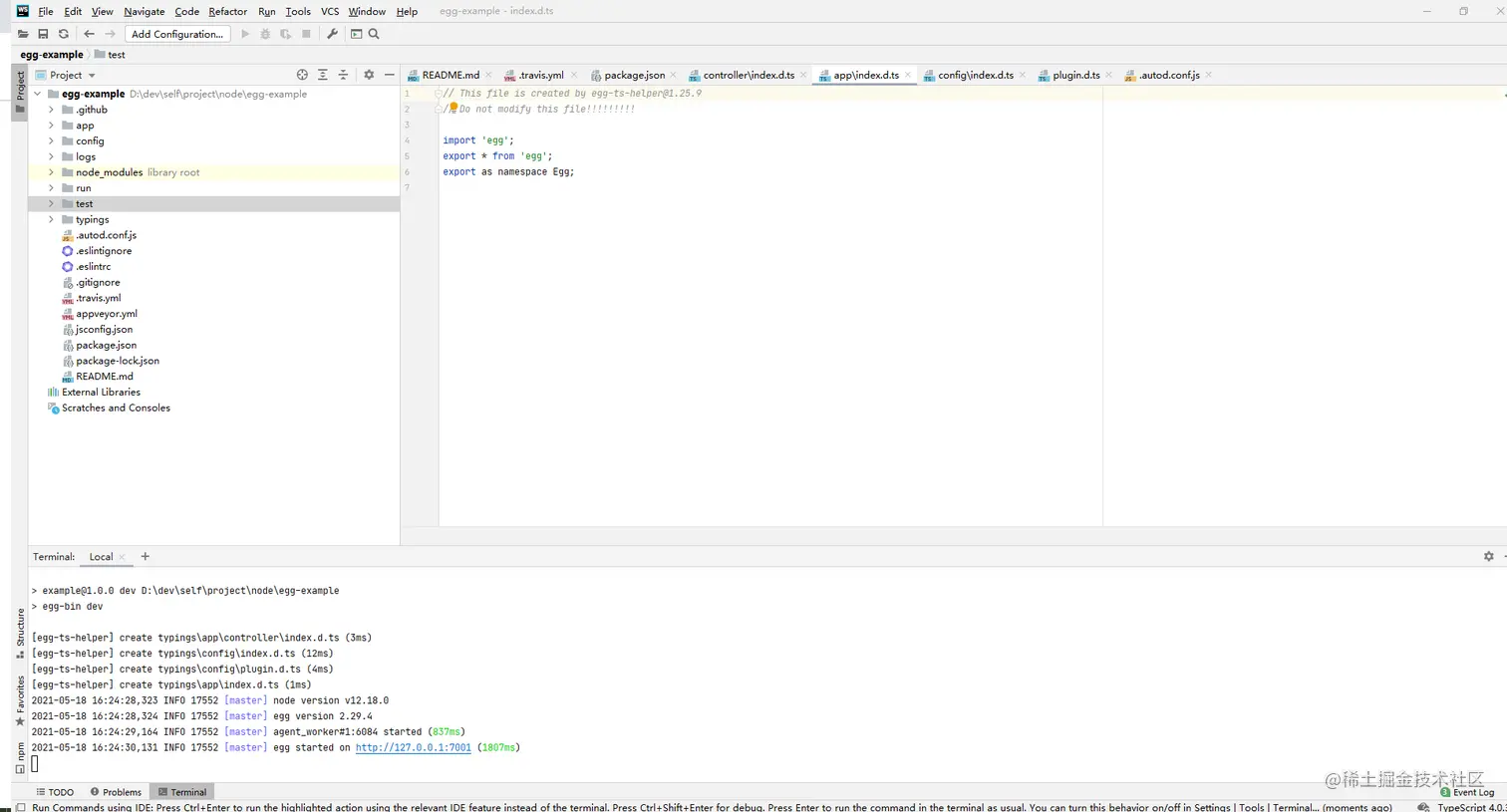The image size is (1507, 812).
Task: Toggle the Structure tool window side button
Action: click(19, 634)
